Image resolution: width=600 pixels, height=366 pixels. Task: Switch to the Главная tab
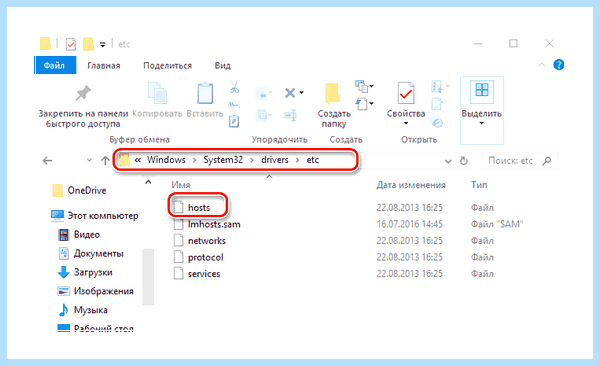coord(104,65)
